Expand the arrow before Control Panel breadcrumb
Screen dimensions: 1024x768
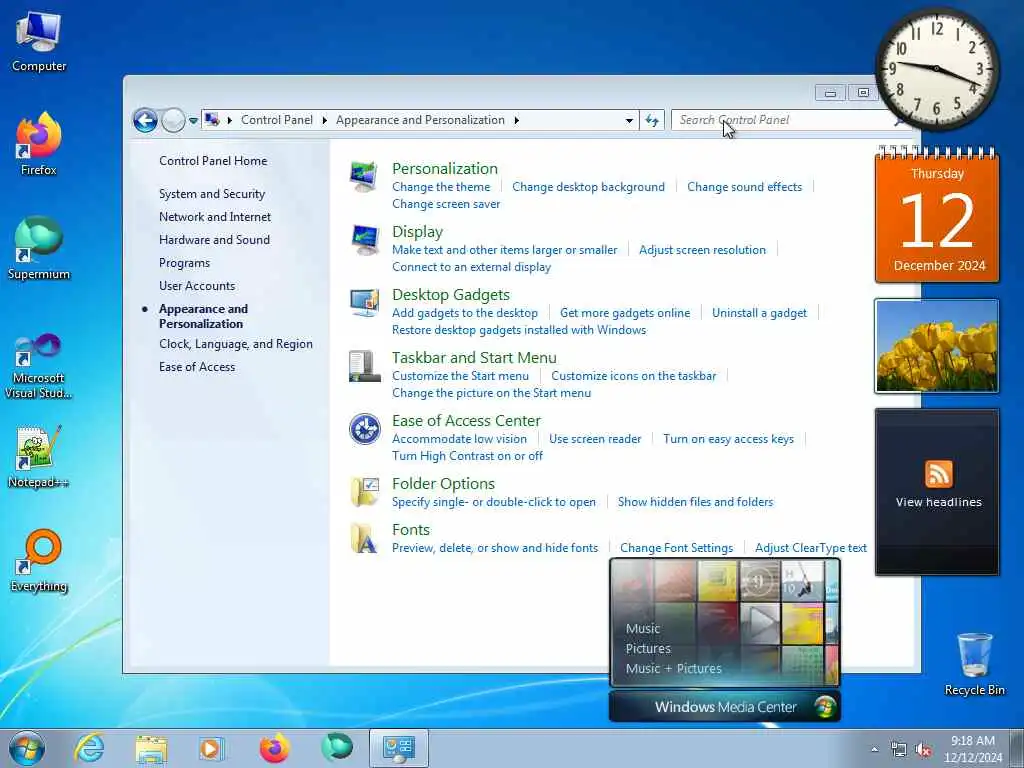pos(230,120)
